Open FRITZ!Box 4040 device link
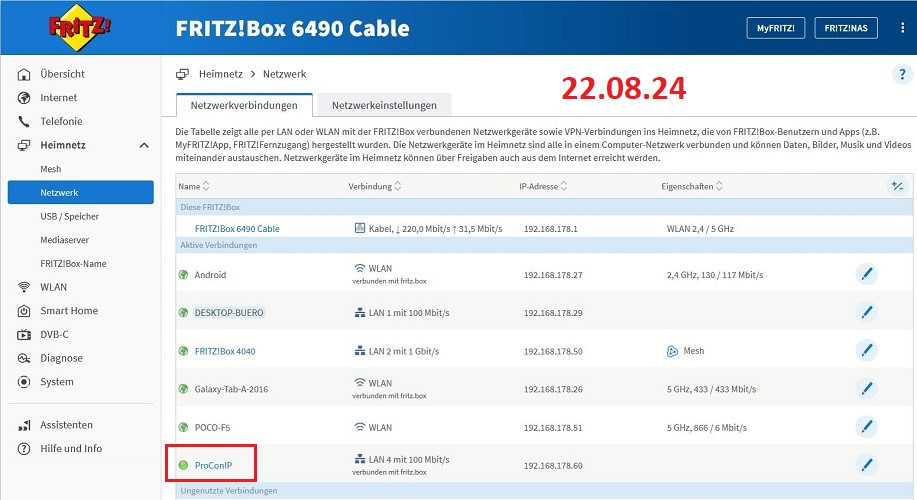 (x=225, y=351)
